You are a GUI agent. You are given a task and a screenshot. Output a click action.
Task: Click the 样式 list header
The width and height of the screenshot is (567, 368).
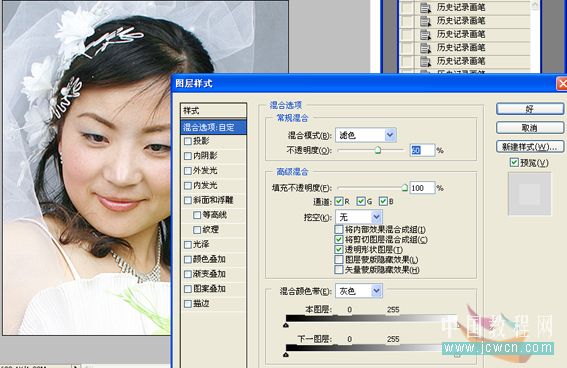213,111
